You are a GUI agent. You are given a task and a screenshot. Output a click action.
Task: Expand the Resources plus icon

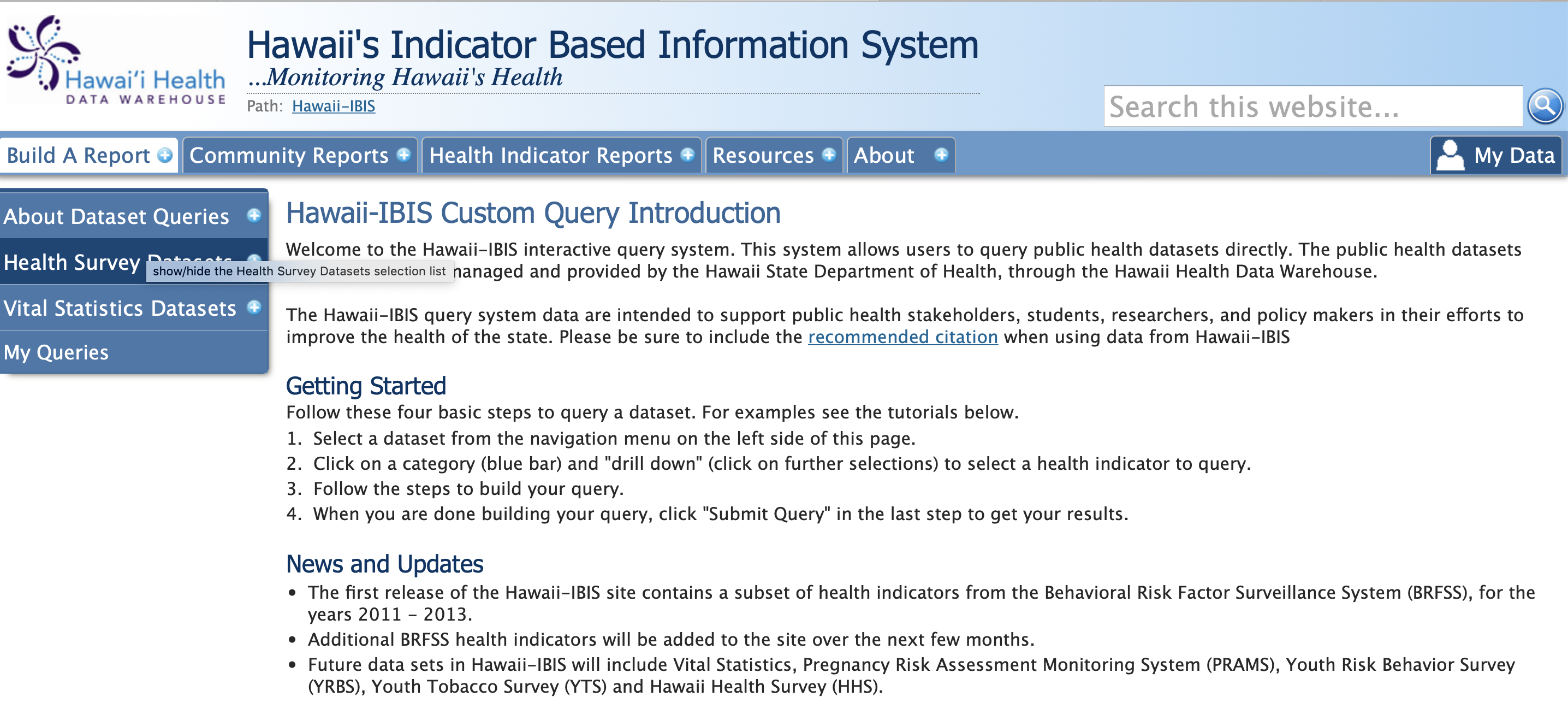pos(828,155)
